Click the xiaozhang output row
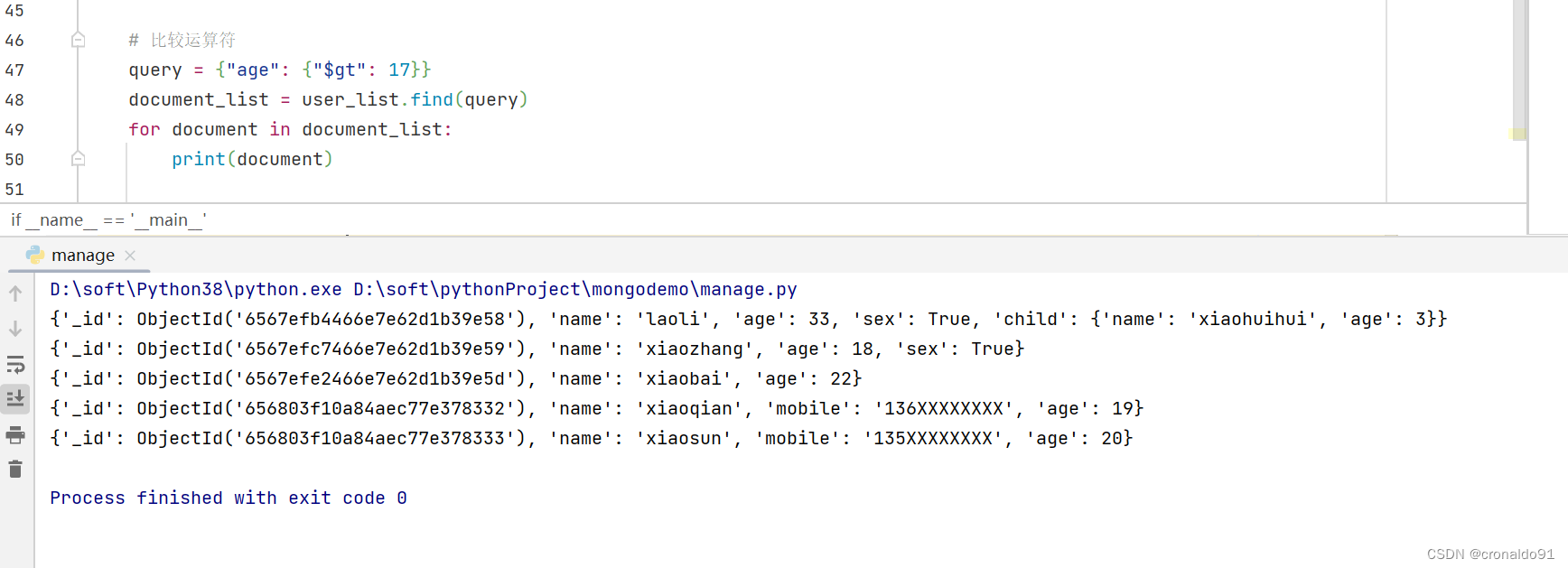Screen dimensions: 1568x568 pos(537,349)
